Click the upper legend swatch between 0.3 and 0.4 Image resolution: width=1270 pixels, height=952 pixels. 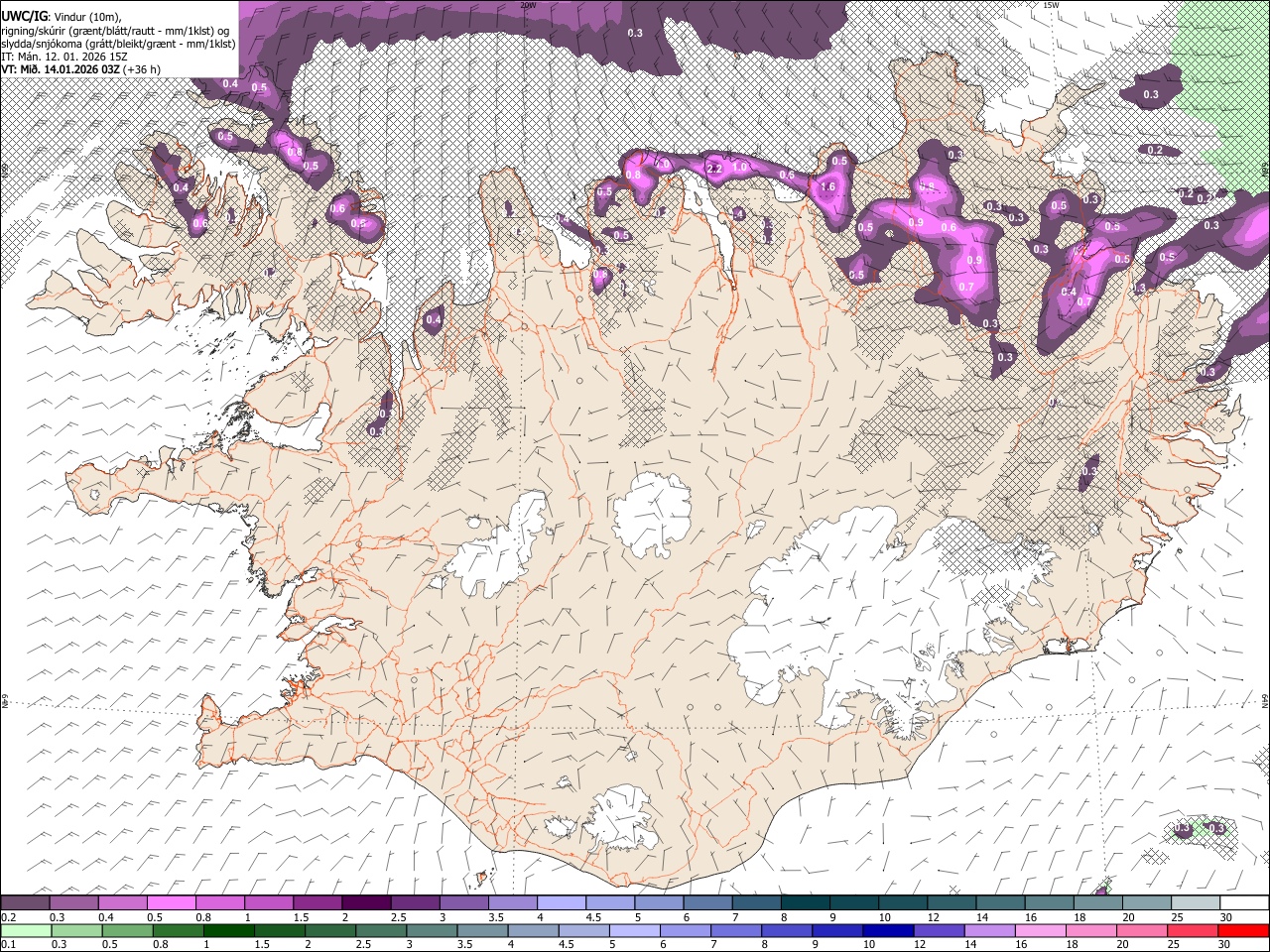[74, 902]
